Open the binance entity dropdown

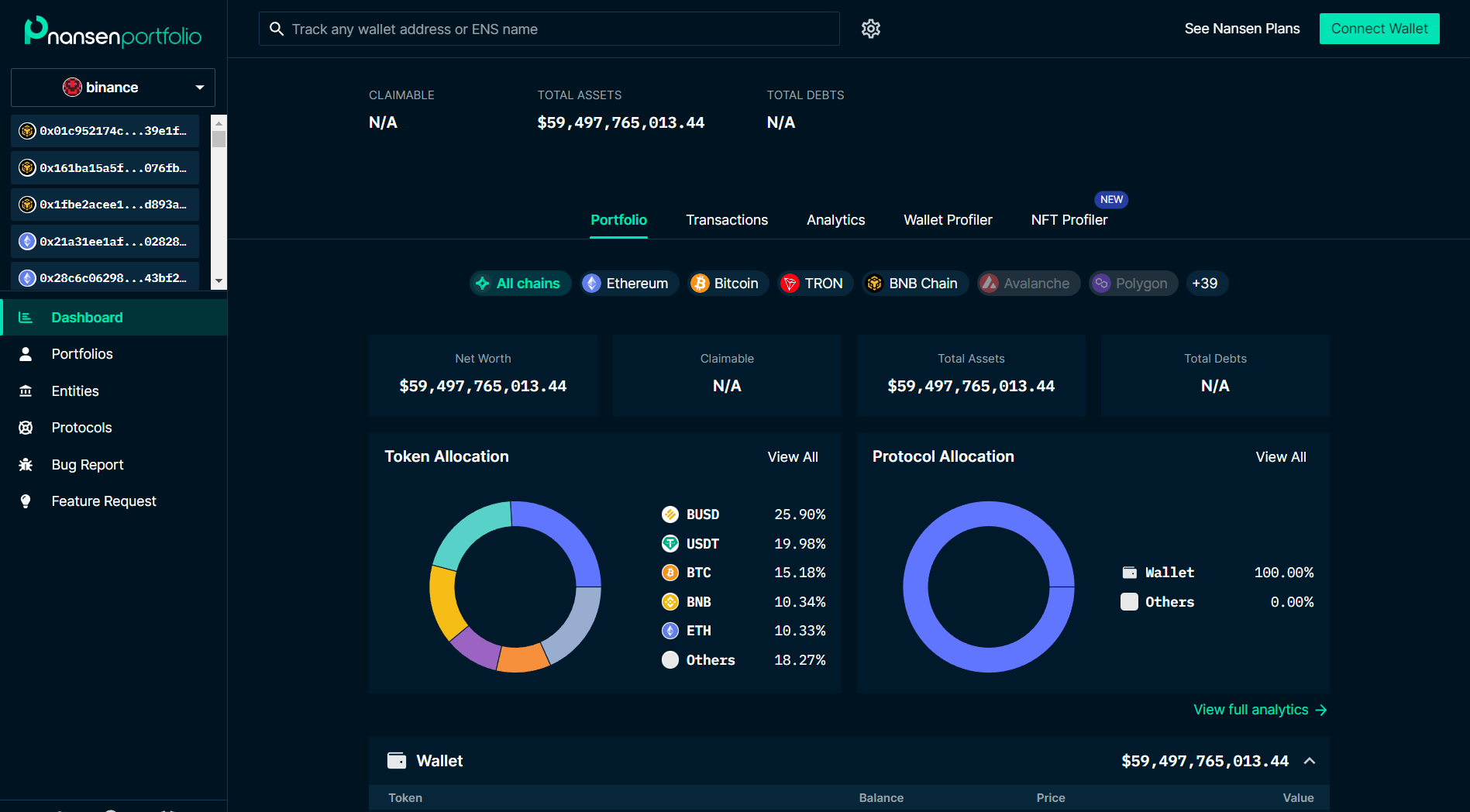113,88
